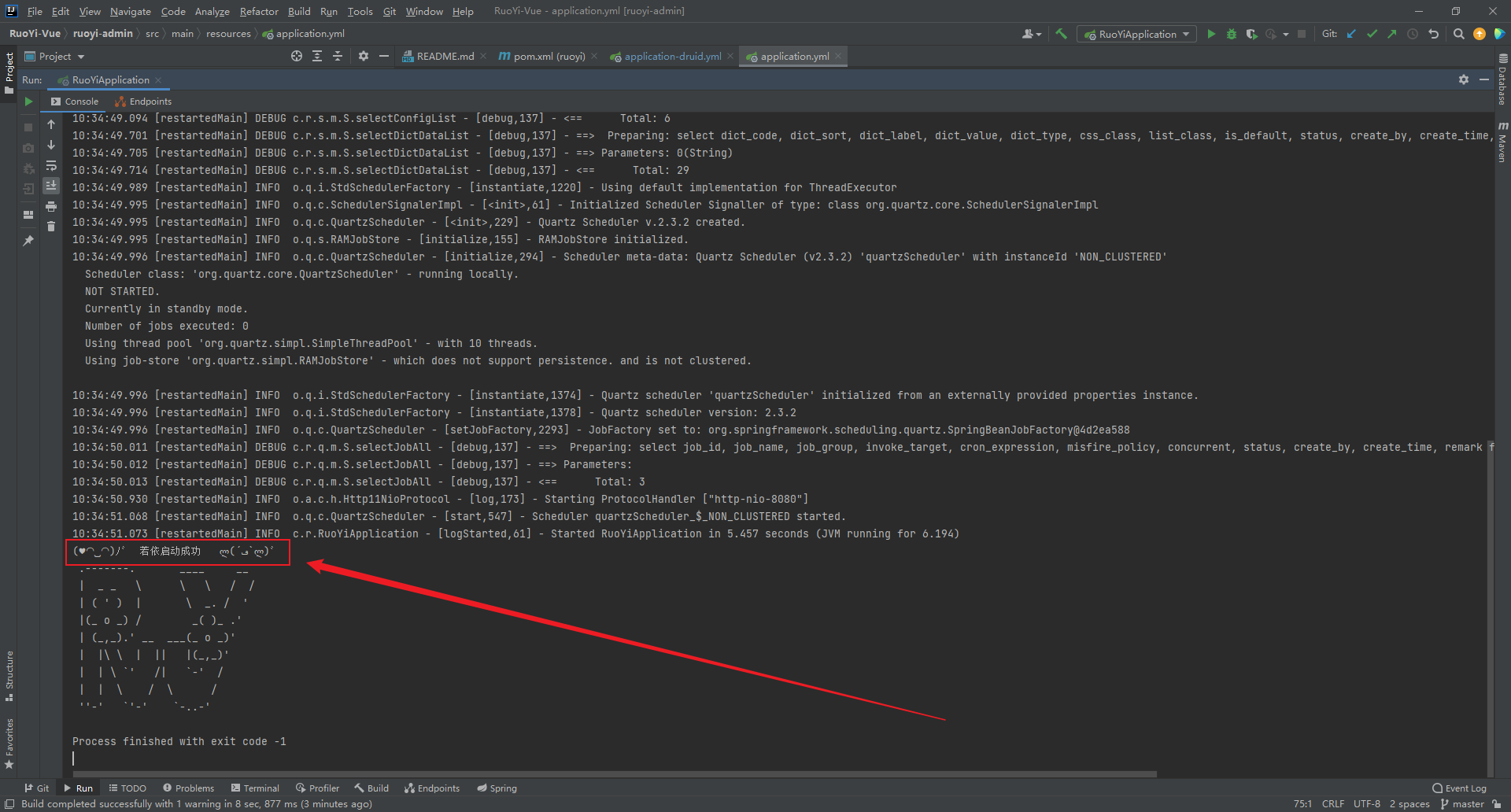Toggle the Maven side tool window
Image resolution: width=1511 pixels, height=812 pixels.
[1502, 142]
